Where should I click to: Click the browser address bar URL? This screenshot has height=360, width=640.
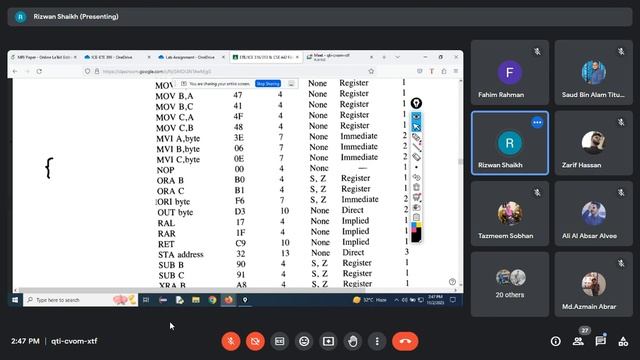[157, 71]
